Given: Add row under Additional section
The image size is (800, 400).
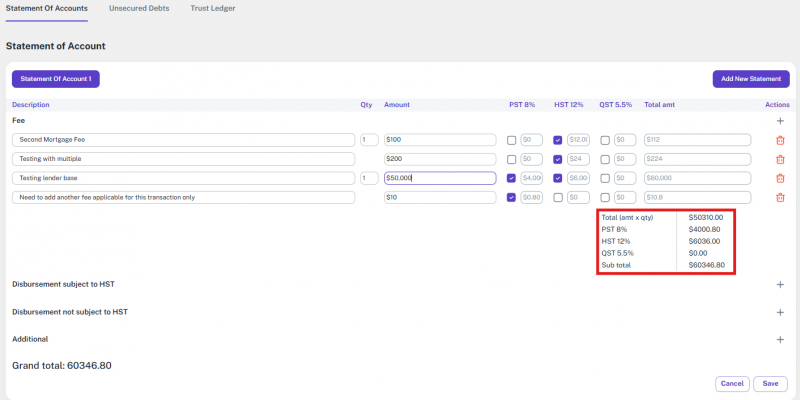Looking at the screenshot, I should click(x=780, y=340).
